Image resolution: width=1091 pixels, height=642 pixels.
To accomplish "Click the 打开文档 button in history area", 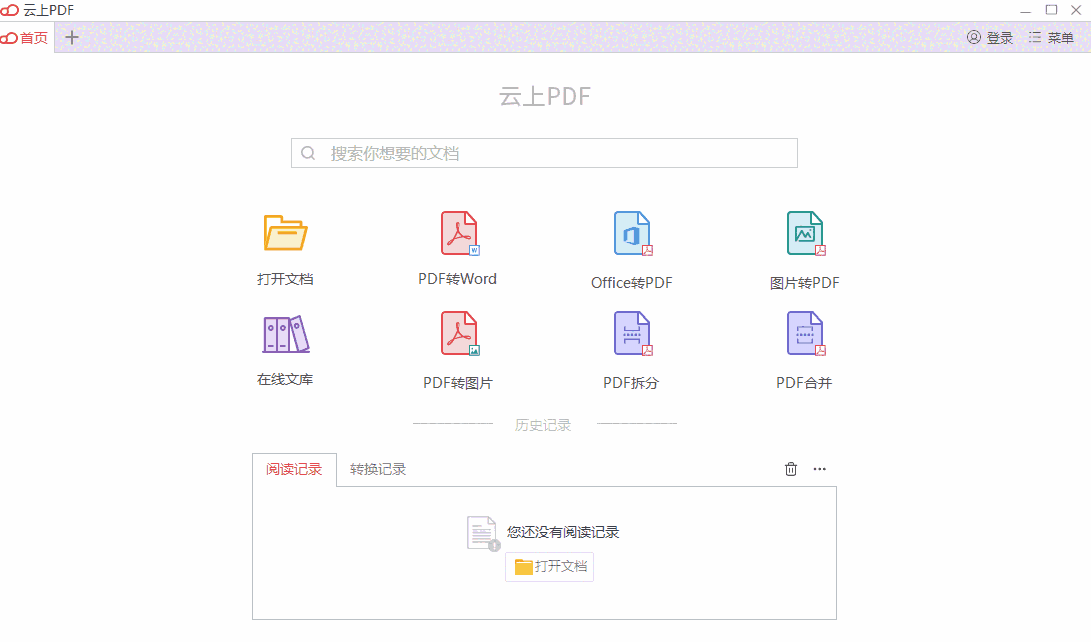I will point(548,566).
